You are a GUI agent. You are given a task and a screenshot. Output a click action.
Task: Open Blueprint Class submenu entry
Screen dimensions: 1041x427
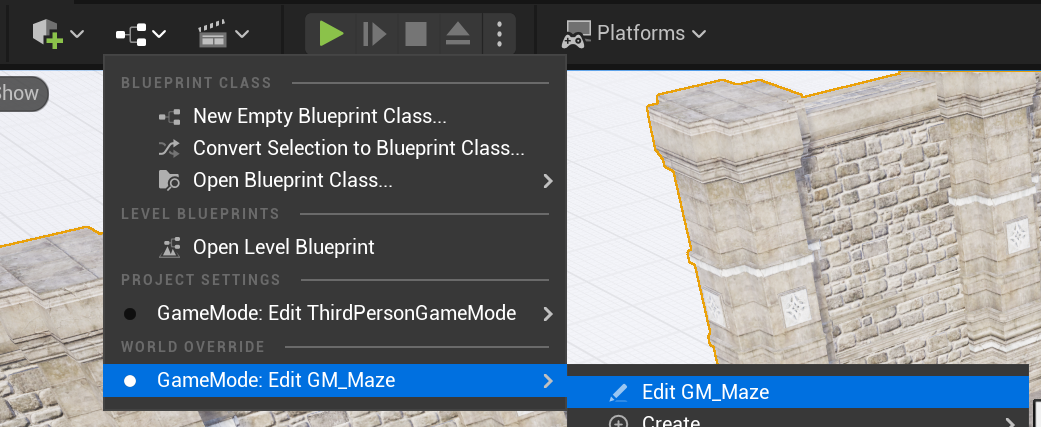(335, 181)
